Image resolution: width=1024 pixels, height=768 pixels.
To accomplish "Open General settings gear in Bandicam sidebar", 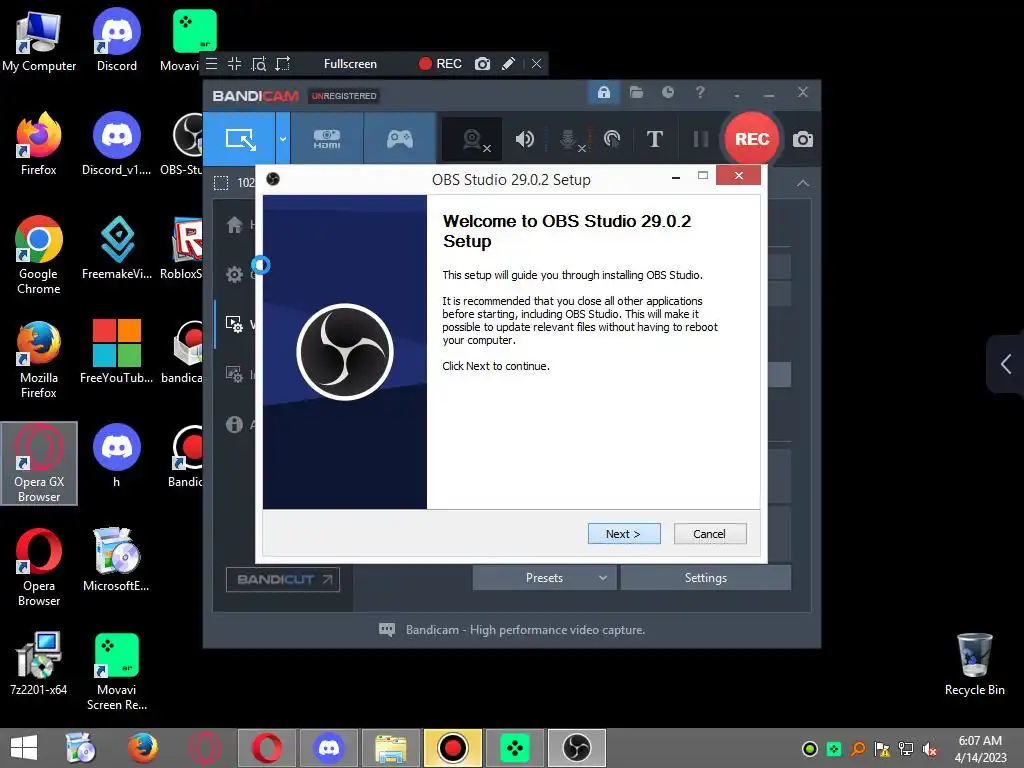I will tap(234, 274).
